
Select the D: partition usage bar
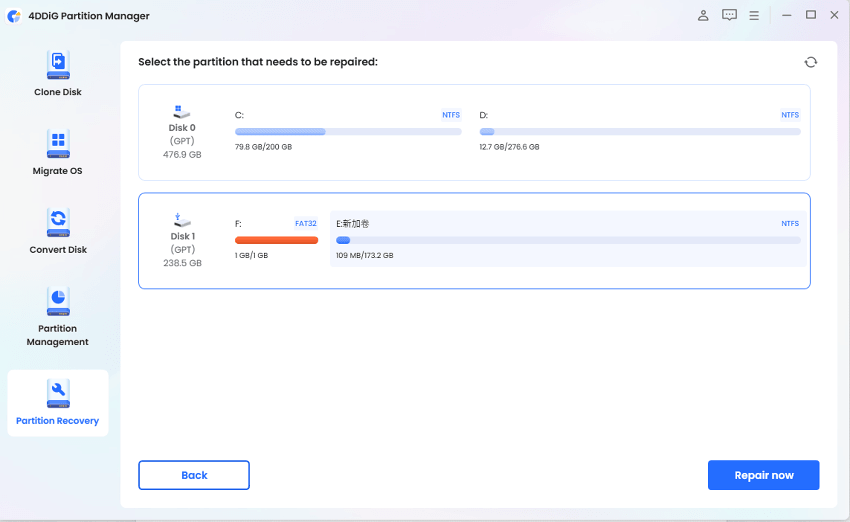pos(640,132)
